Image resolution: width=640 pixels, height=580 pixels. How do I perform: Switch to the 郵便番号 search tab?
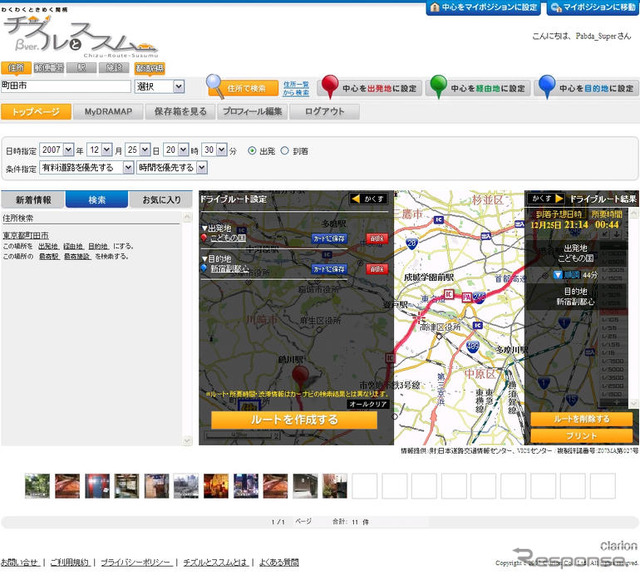49,68
